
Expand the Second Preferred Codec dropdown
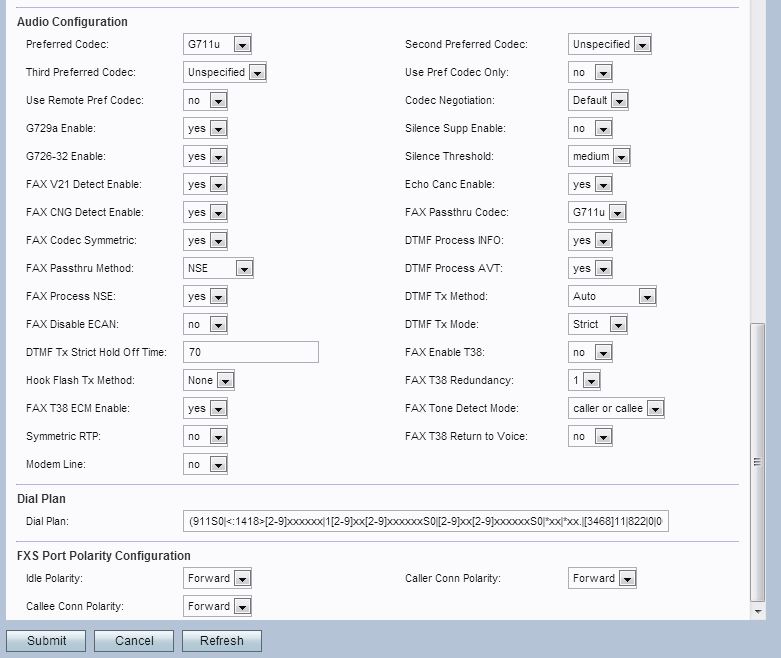610,44
